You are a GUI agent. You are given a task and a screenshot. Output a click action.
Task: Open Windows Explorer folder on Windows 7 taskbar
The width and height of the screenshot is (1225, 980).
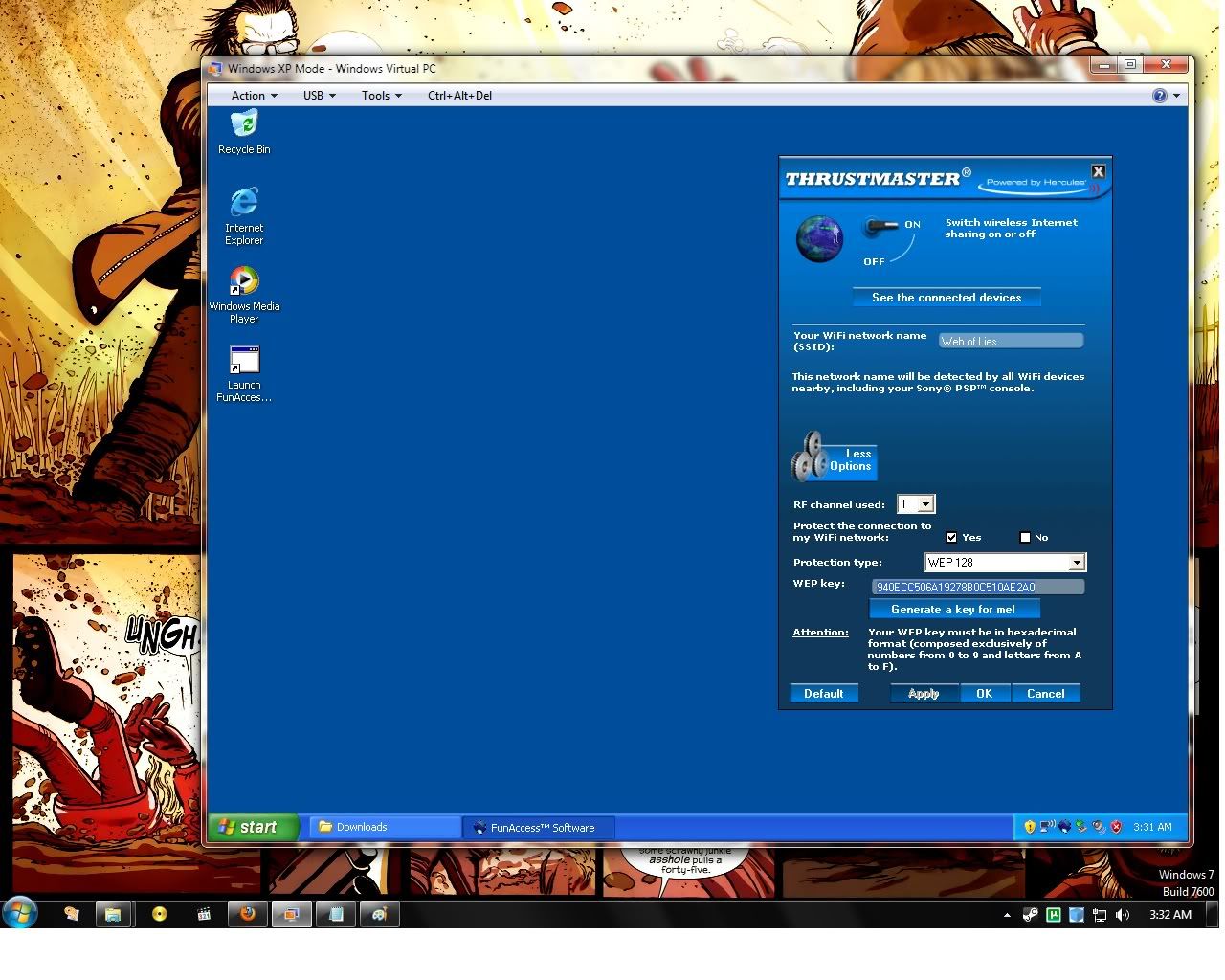coord(113,914)
